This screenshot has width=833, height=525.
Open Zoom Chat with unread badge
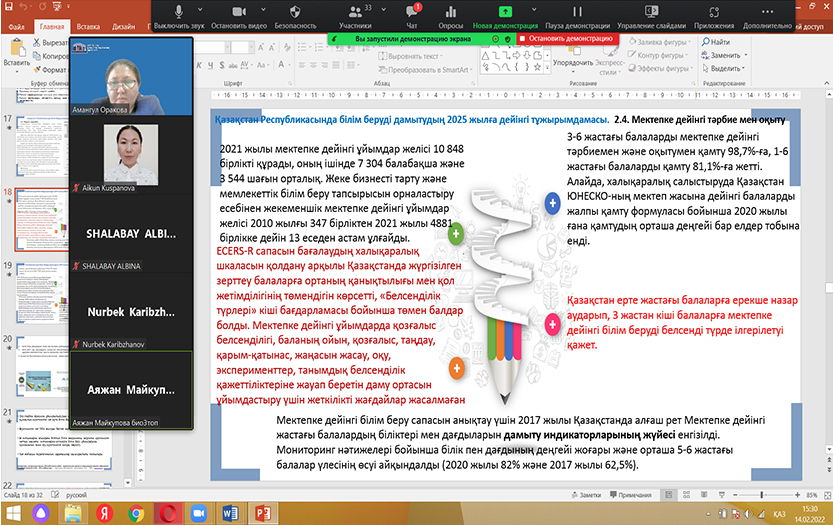point(412,15)
